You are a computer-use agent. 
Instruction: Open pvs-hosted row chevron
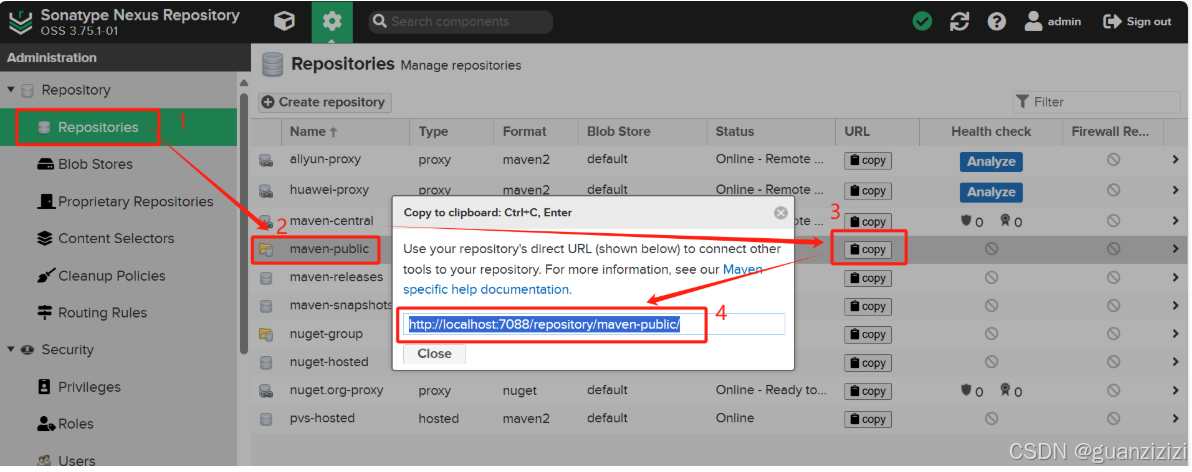pyautogui.click(x=1175, y=418)
